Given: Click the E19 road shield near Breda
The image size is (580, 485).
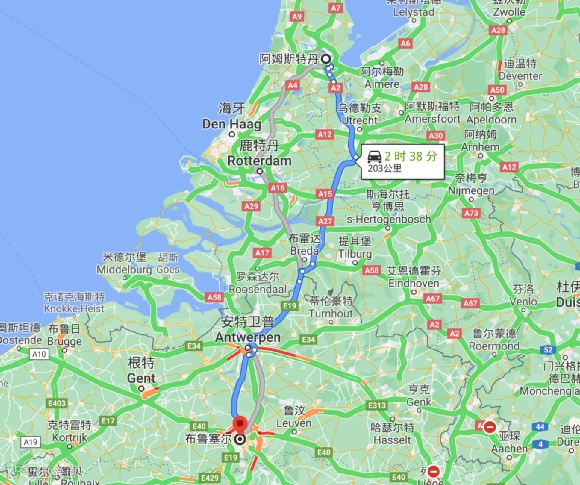Looking at the screenshot, I should pos(289,306).
